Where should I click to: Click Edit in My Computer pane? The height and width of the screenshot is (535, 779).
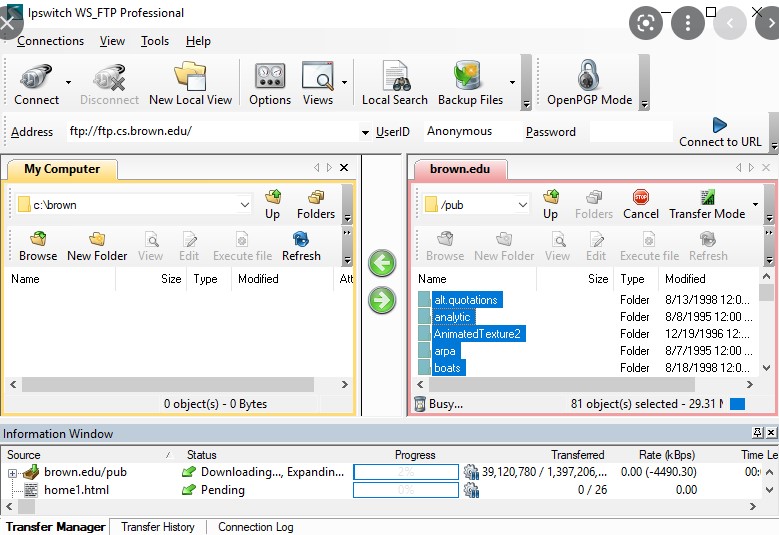coord(189,246)
